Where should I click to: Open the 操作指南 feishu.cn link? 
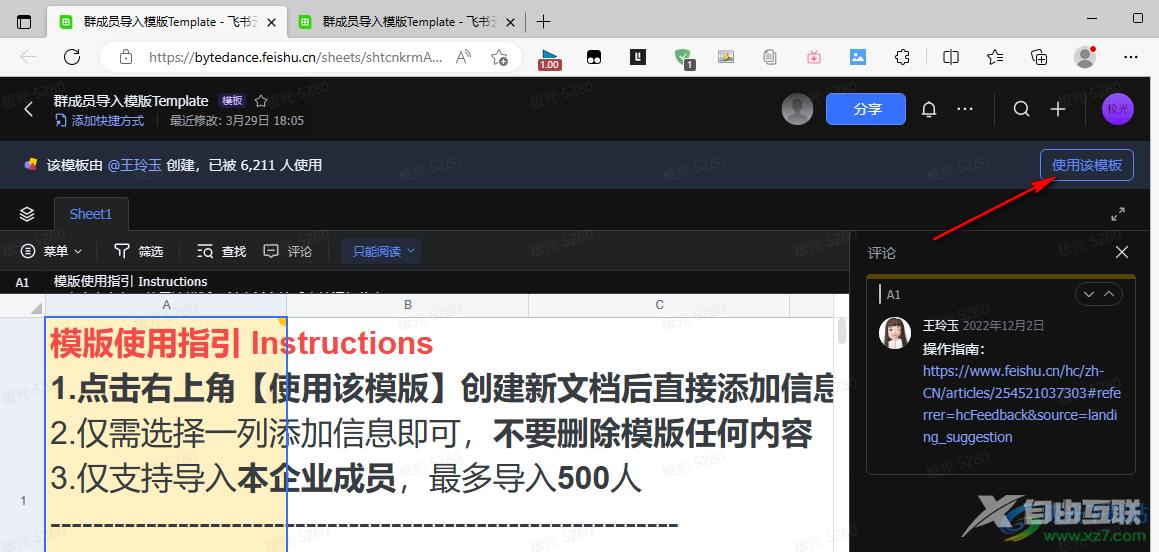(1020, 403)
